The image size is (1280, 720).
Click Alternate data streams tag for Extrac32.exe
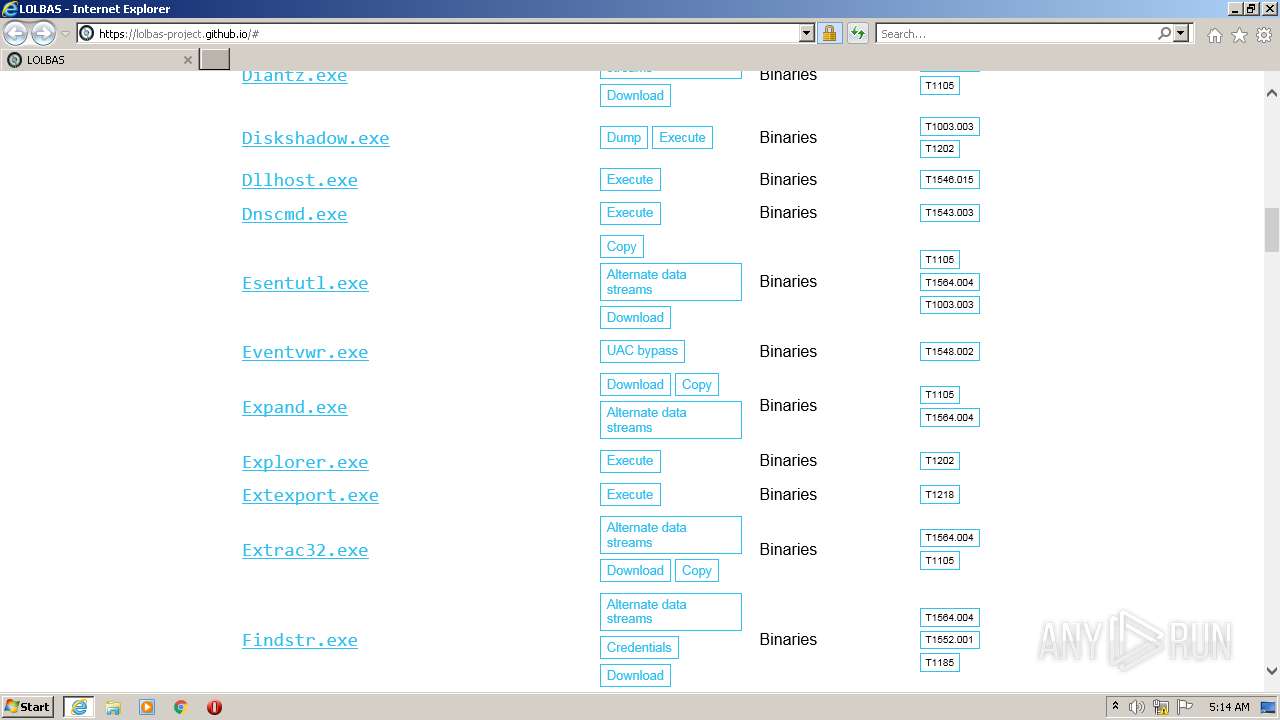pos(671,535)
